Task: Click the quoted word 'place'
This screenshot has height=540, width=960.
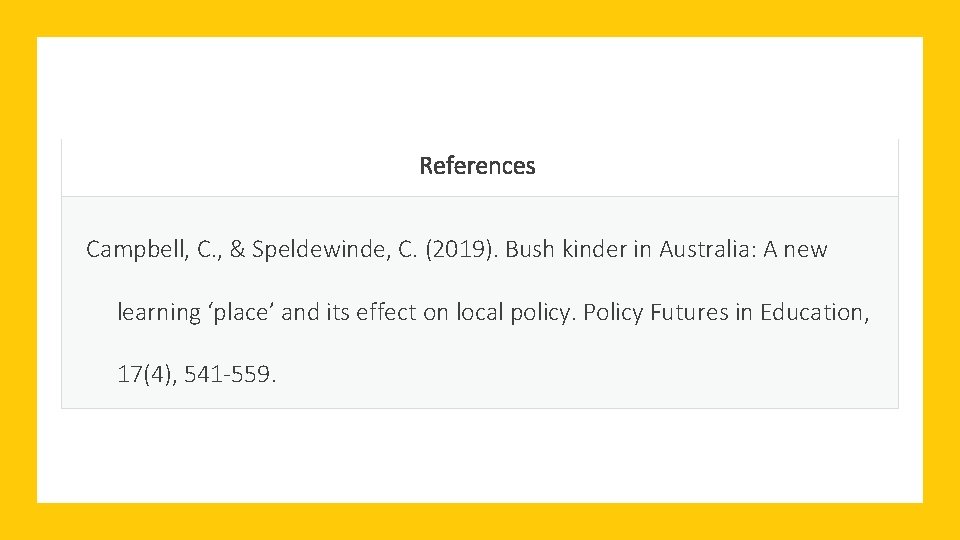Action: [241, 312]
